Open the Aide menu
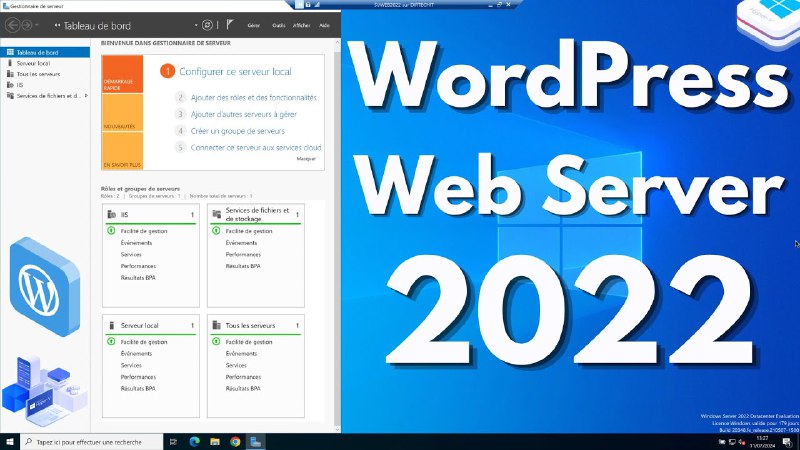Image resolution: width=800 pixels, height=450 pixels. point(324,25)
